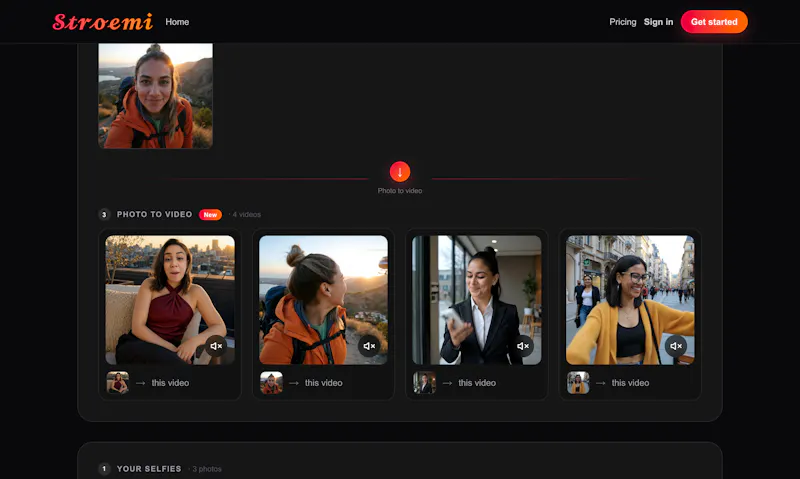Unmute the video of woman in maroon top
Screen dimensions: 800x479
(216, 346)
